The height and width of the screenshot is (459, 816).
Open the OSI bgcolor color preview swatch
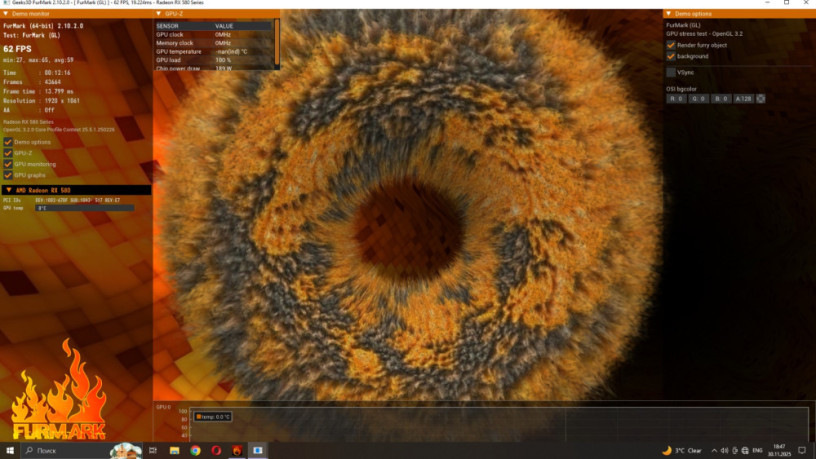[x=761, y=99]
